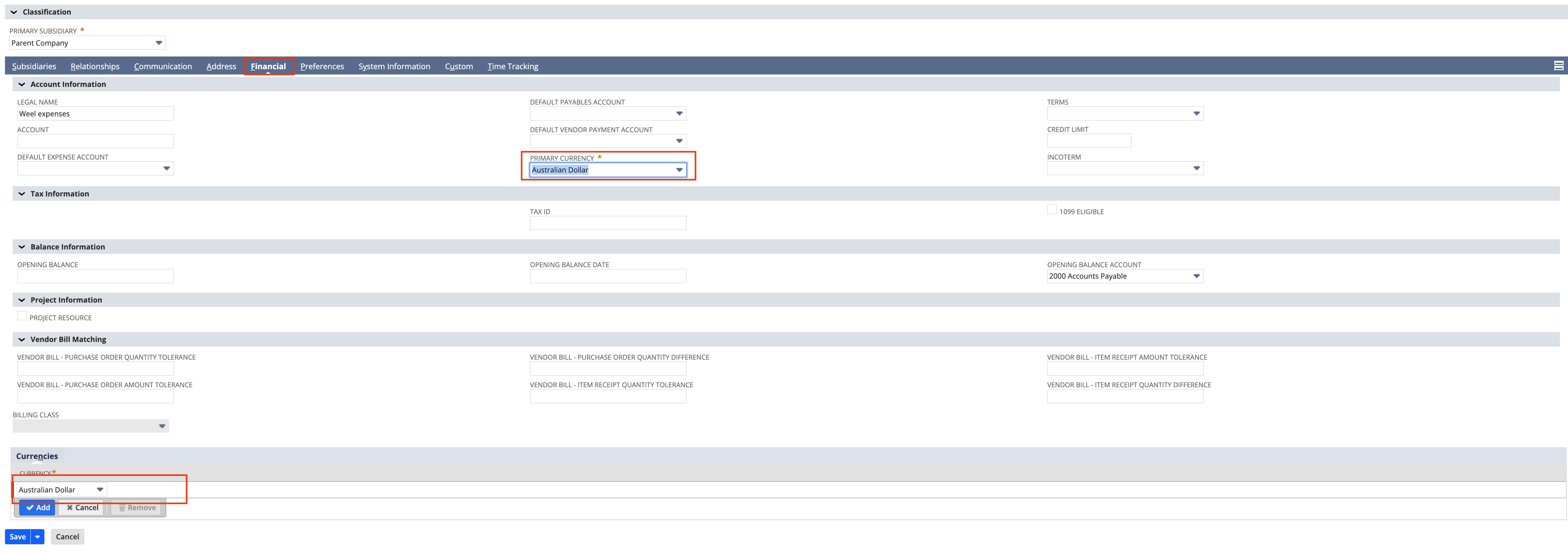Open the System Information tab

[x=394, y=66]
